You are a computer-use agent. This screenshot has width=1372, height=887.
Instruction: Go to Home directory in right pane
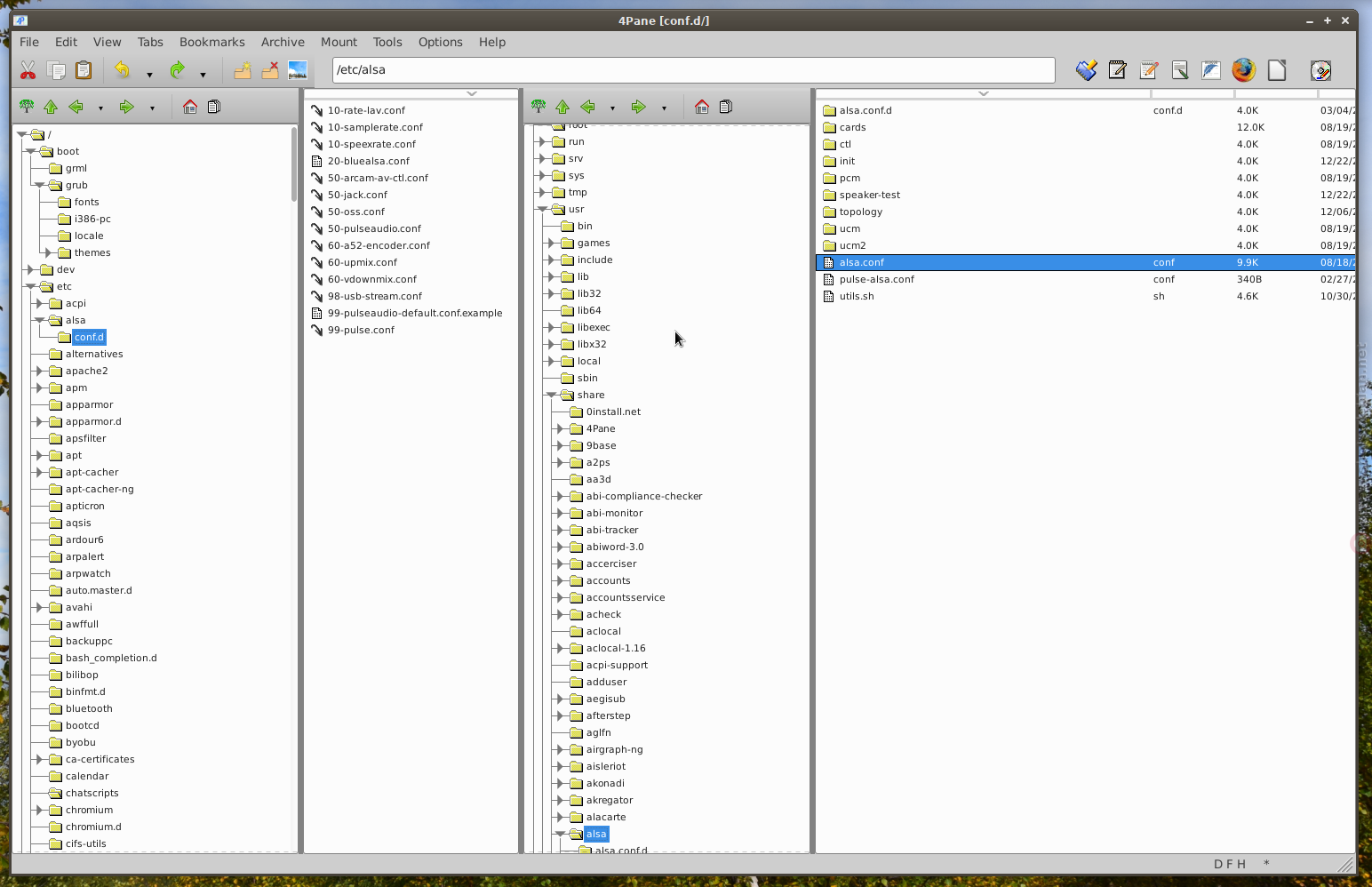coord(701,107)
